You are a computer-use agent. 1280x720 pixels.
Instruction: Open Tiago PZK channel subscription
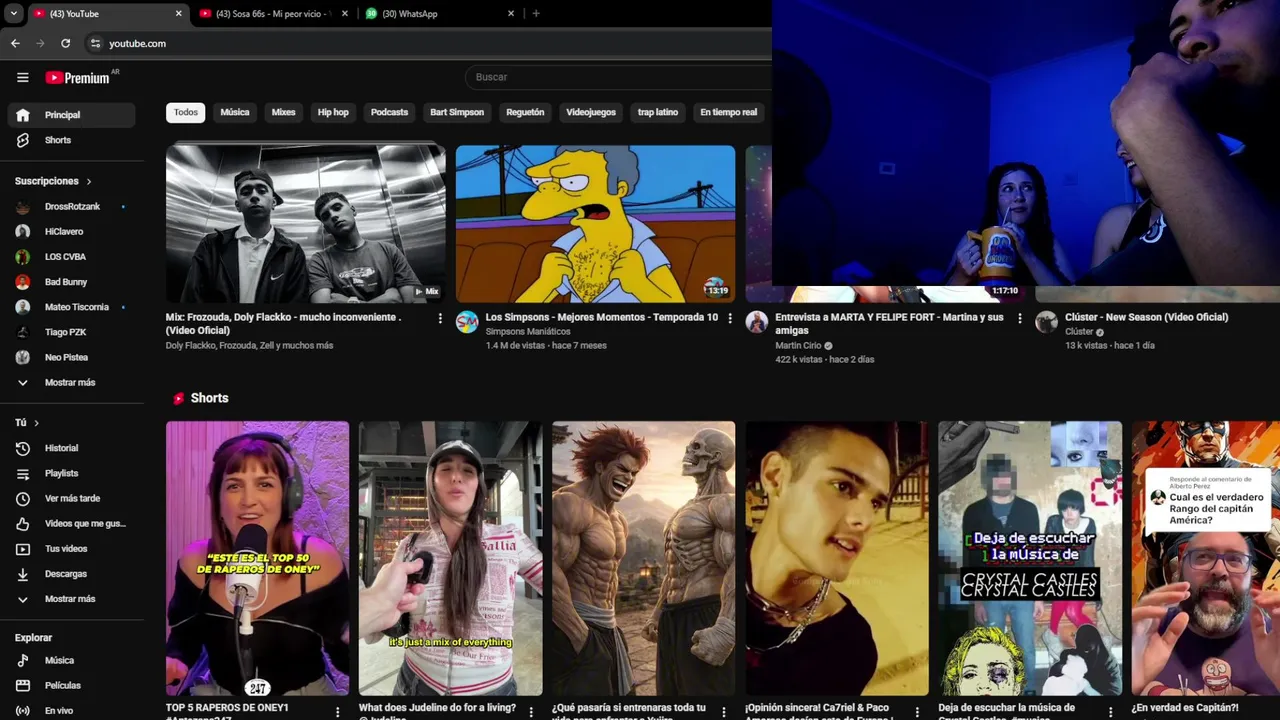point(70,332)
